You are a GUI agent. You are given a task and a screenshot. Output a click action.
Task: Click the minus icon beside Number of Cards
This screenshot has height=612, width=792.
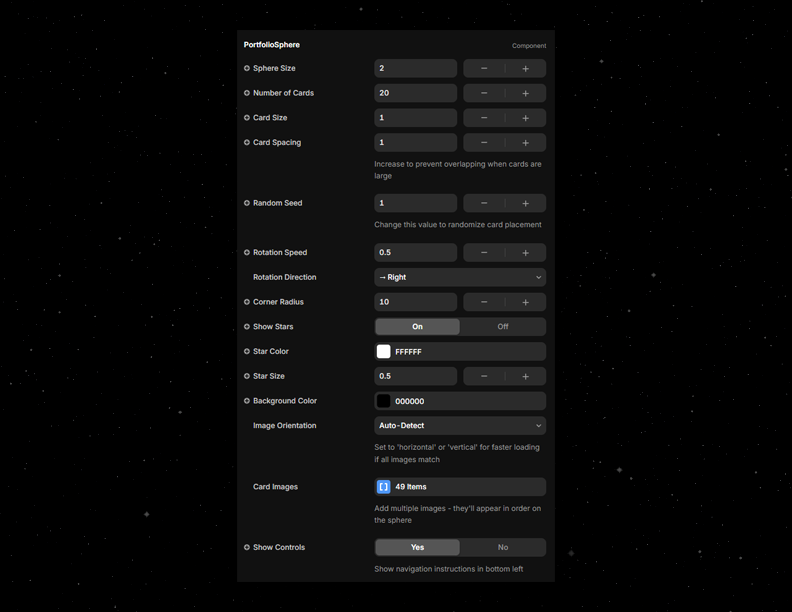484,93
